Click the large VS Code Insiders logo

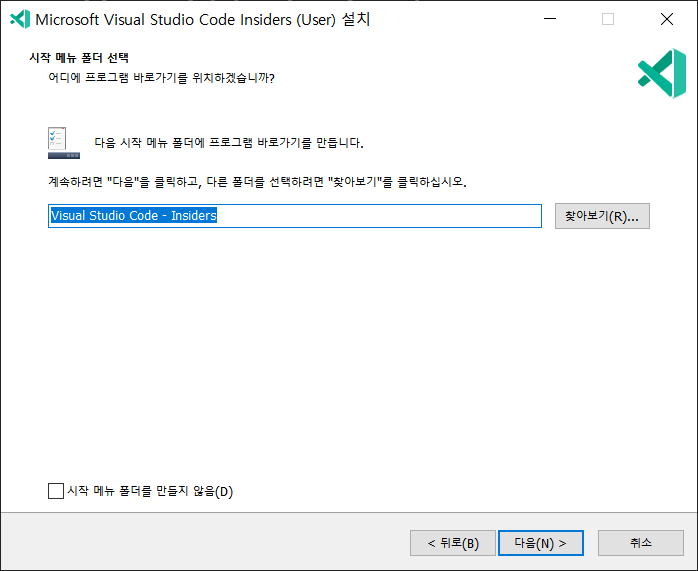click(662, 73)
